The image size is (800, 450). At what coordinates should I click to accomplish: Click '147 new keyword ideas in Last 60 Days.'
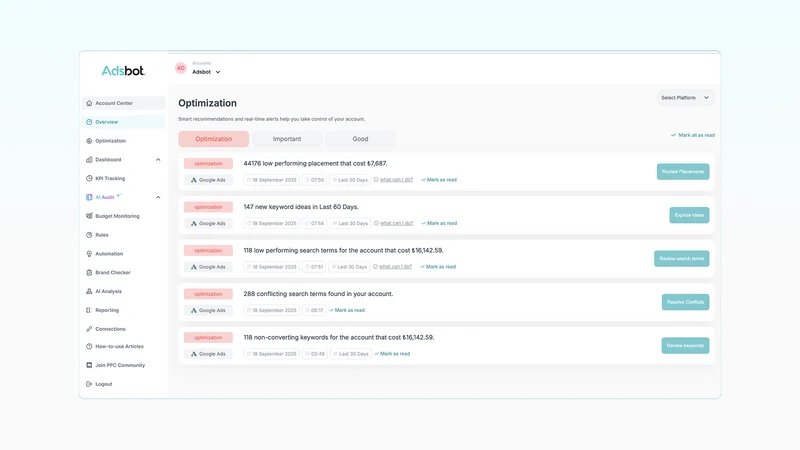pyautogui.click(x=301, y=207)
